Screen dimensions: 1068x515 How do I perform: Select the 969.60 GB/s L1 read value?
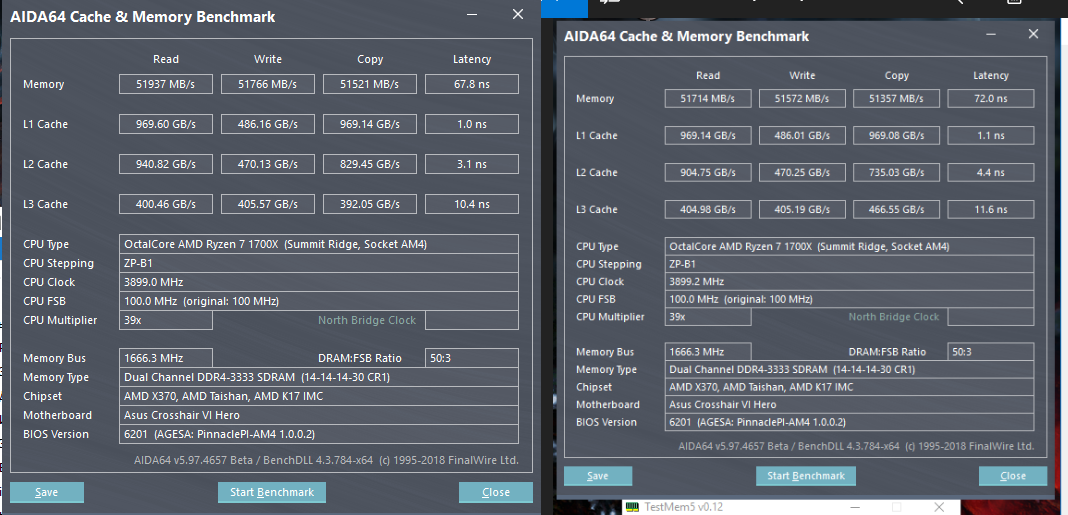[166, 124]
